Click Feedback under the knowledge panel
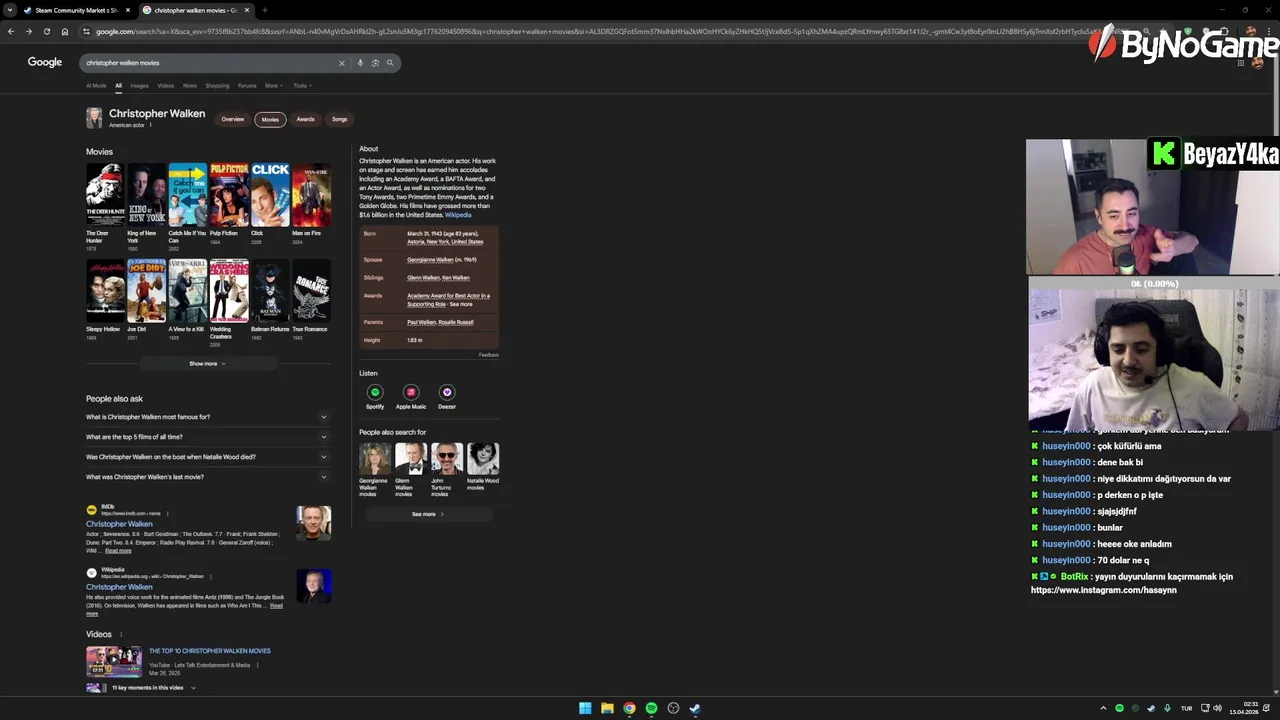Viewport: 1280px width, 720px height. (x=488, y=355)
